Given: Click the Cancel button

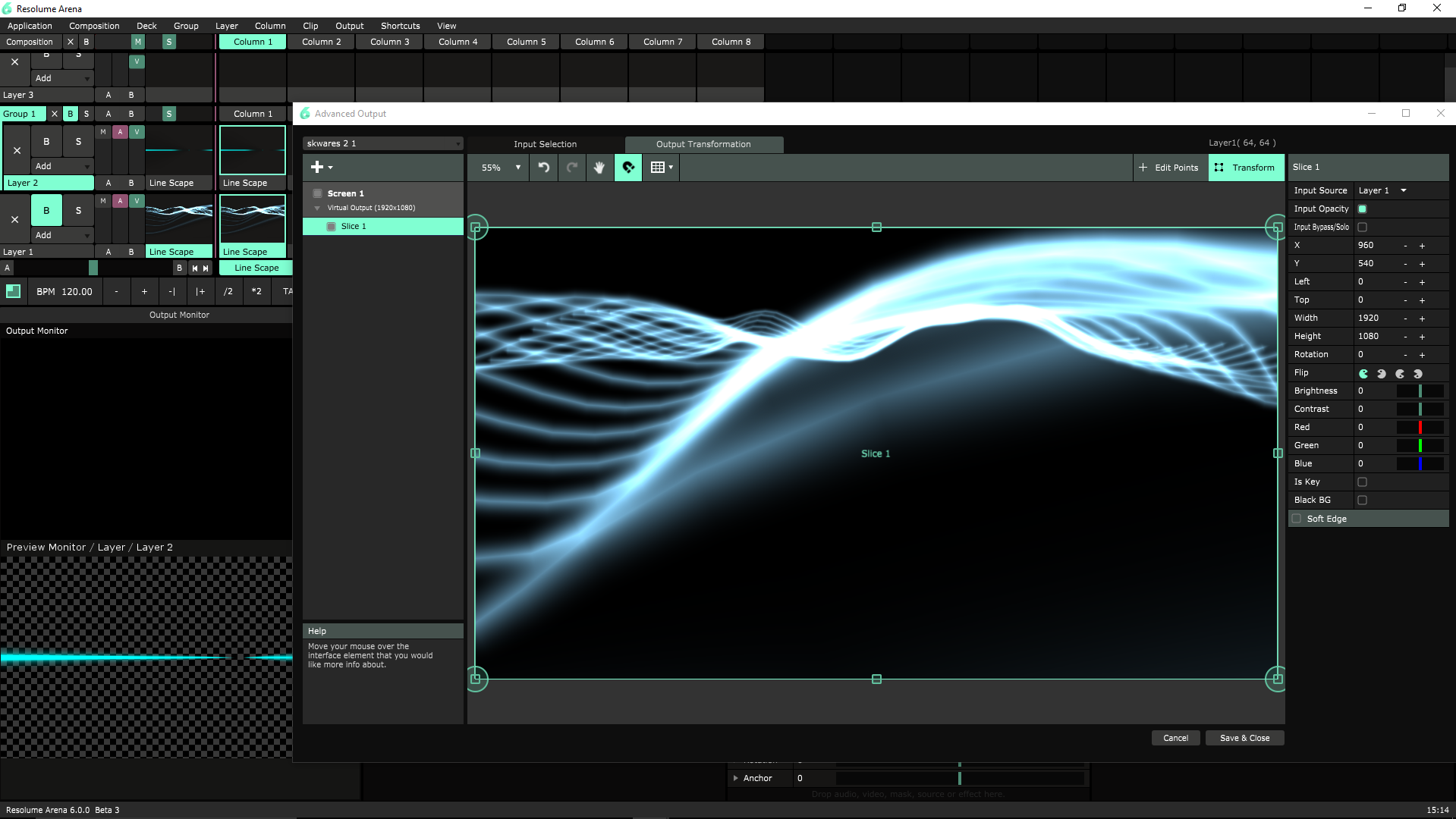Looking at the screenshot, I should pyautogui.click(x=1175, y=738).
